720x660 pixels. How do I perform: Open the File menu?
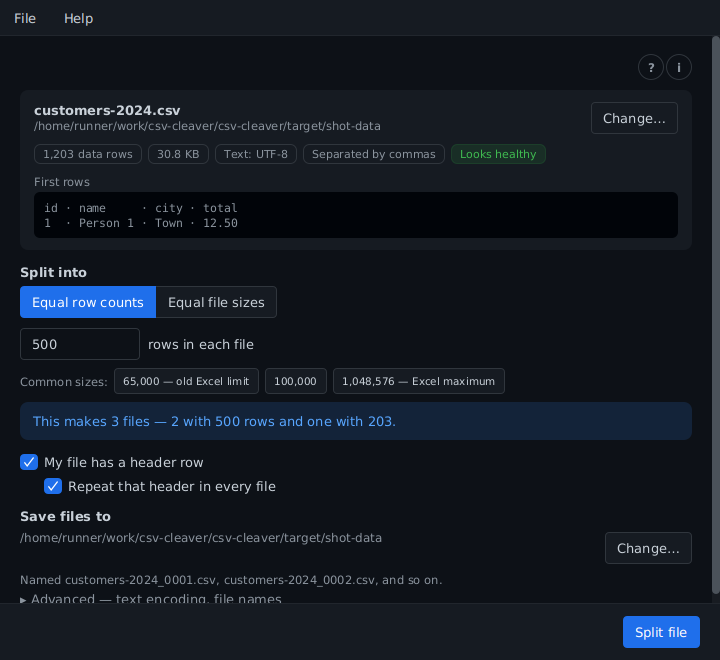[x=25, y=18]
